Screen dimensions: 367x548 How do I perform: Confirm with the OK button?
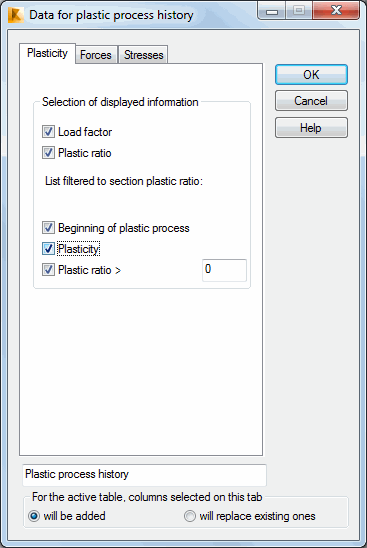pyautogui.click(x=311, y=74)
